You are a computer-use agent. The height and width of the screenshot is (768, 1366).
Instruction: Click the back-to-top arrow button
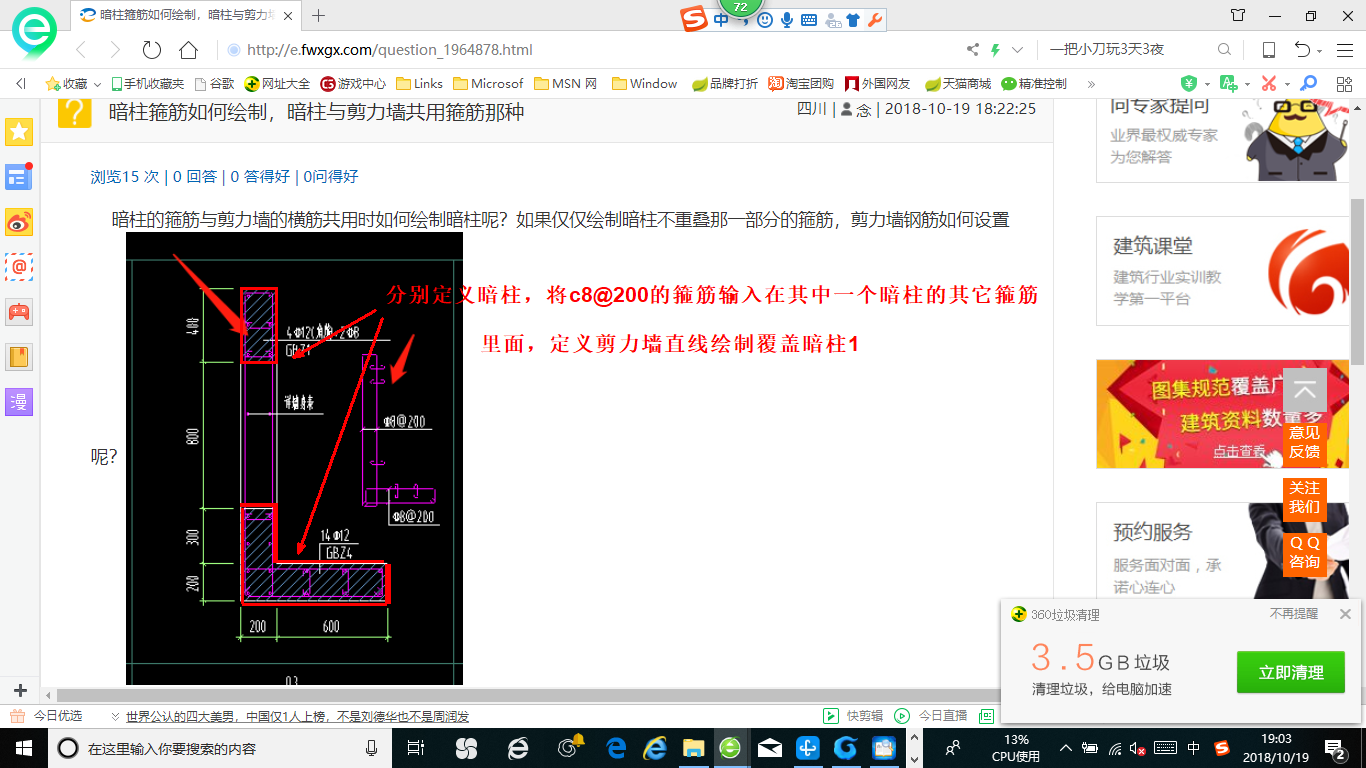point(1304,391)
